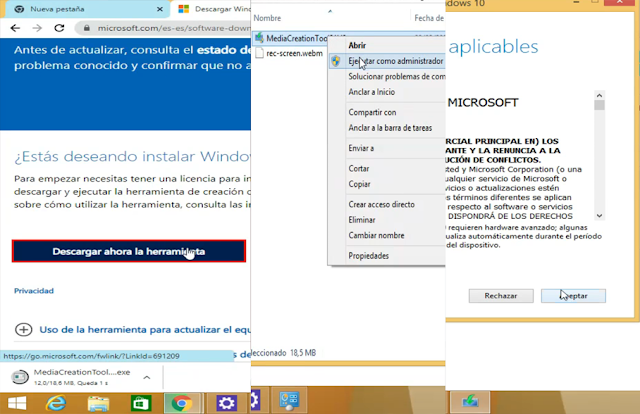Open the settings gear taskbar icon

click(x=227, y=403)
